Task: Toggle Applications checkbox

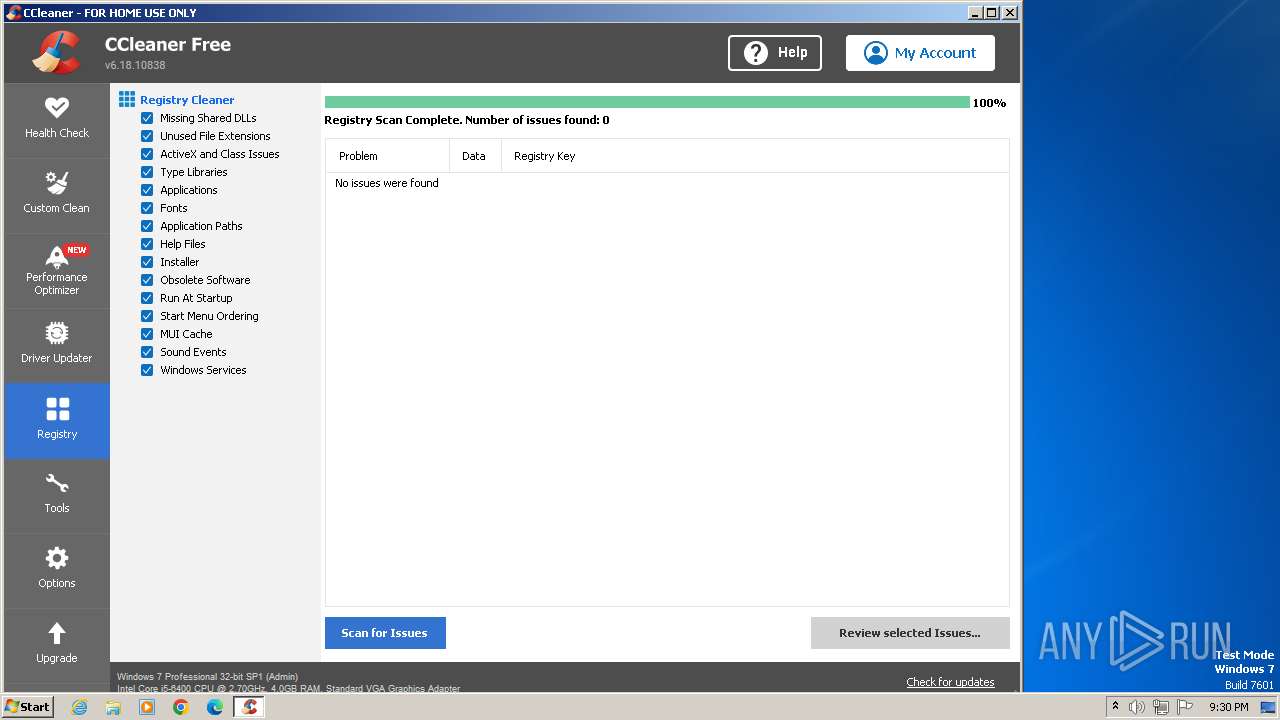Action: click(x=147, y=190)
